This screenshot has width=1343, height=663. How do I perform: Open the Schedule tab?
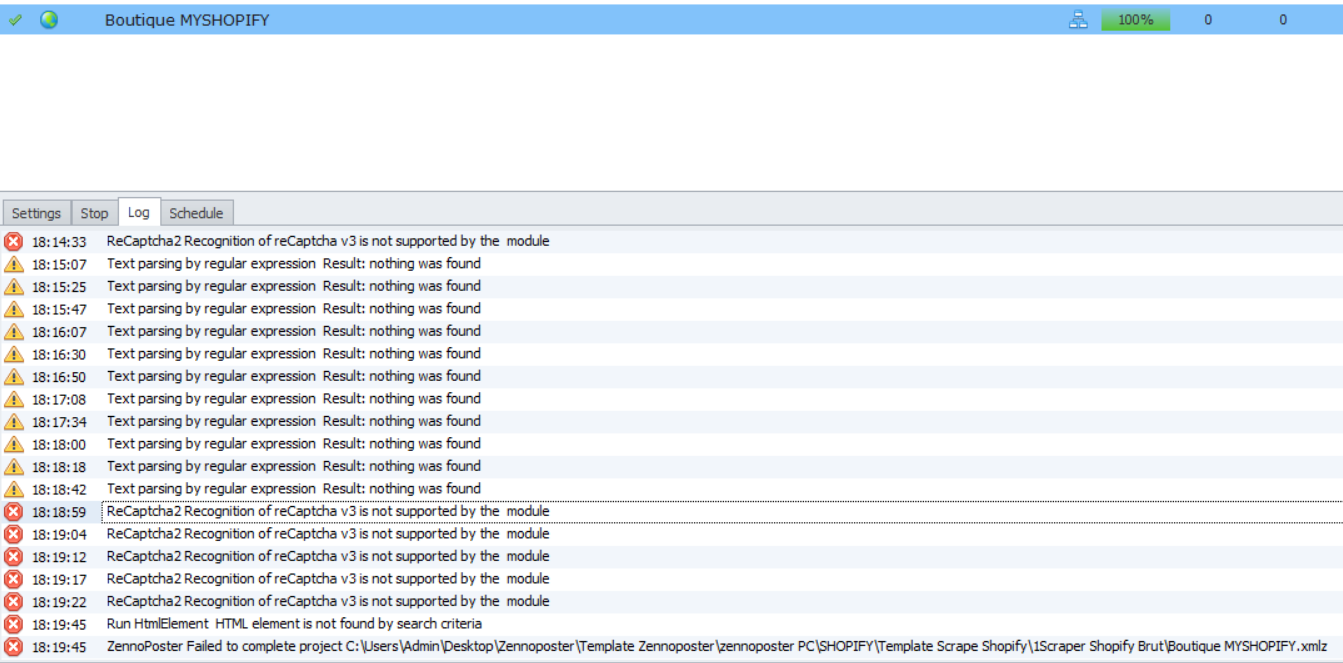tap(196, 213)
